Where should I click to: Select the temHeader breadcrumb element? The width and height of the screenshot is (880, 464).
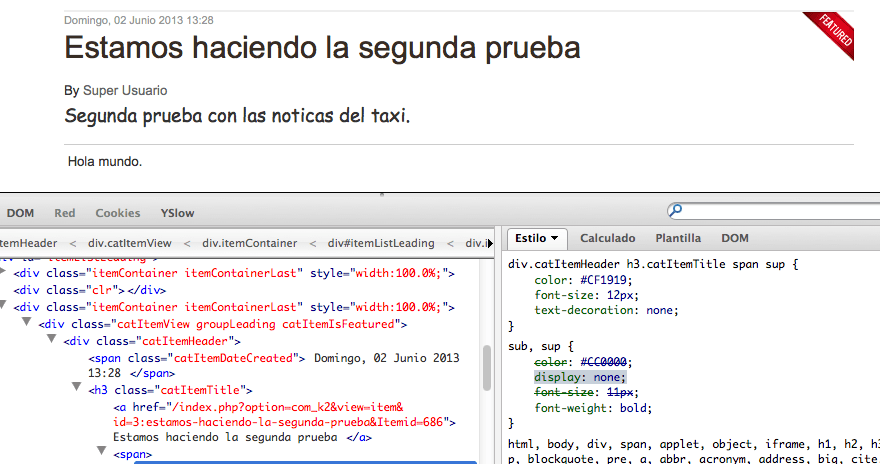click(x=29, y=243)
